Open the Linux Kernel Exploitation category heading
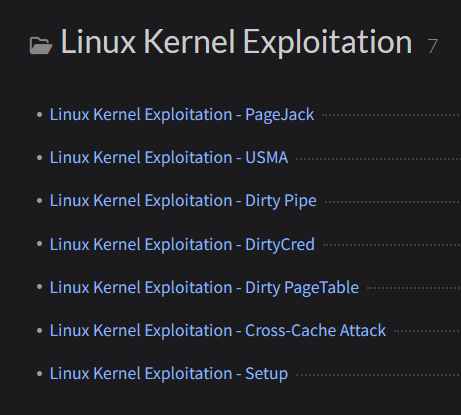The width and height of the screenshot is (461, 415). coord(236,42)
